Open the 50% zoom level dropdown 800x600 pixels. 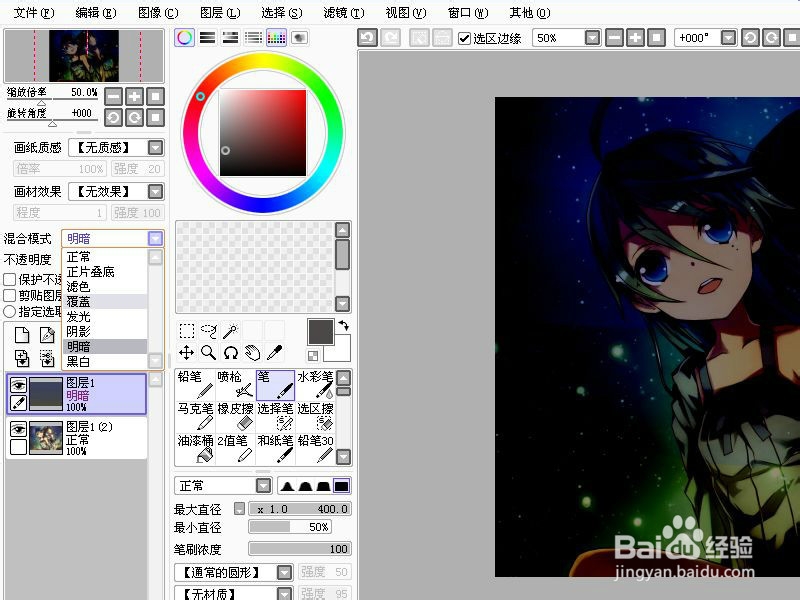coord(592,38)
